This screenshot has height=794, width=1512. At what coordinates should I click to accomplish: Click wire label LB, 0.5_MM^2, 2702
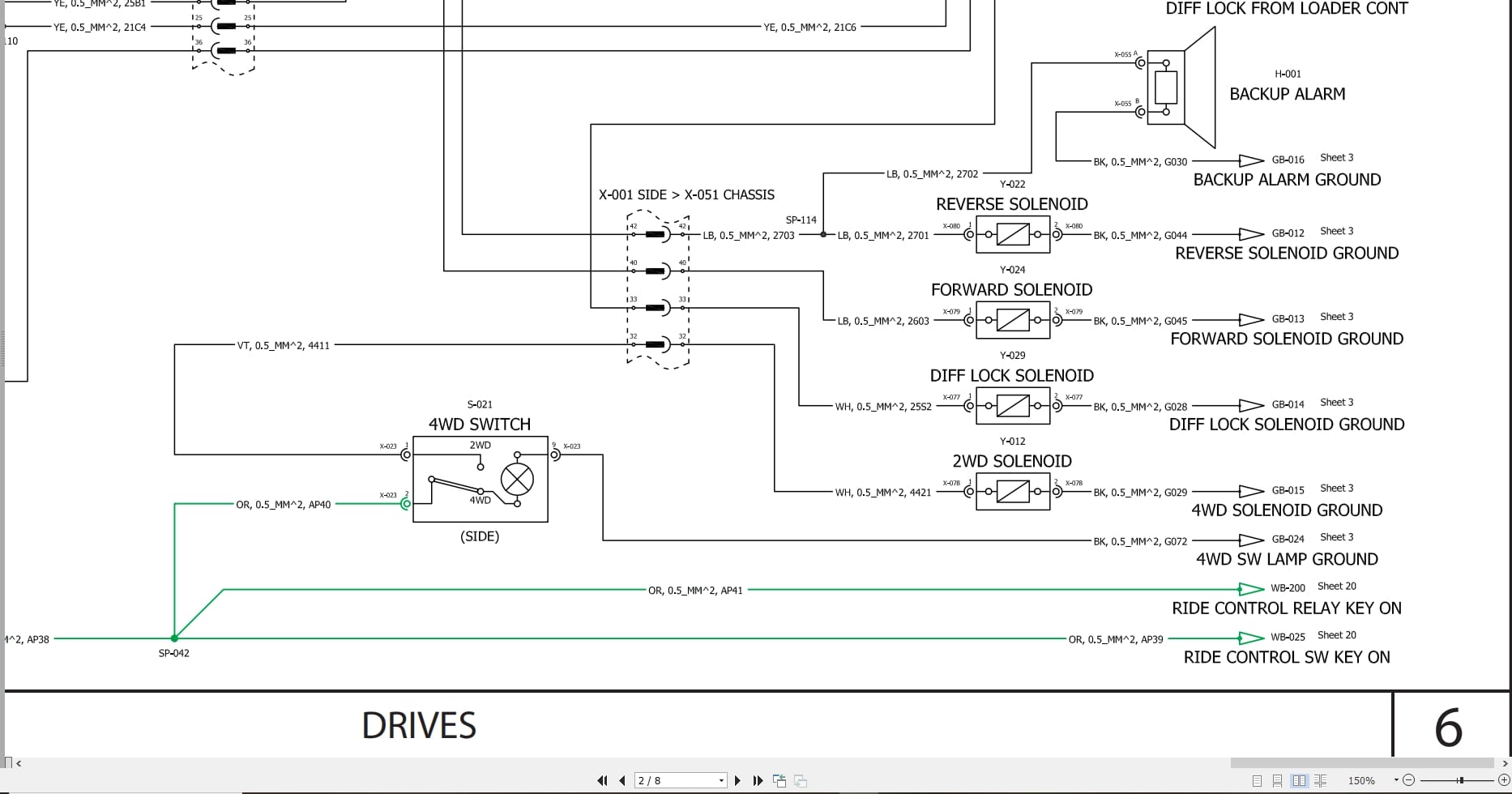point(932,174)
